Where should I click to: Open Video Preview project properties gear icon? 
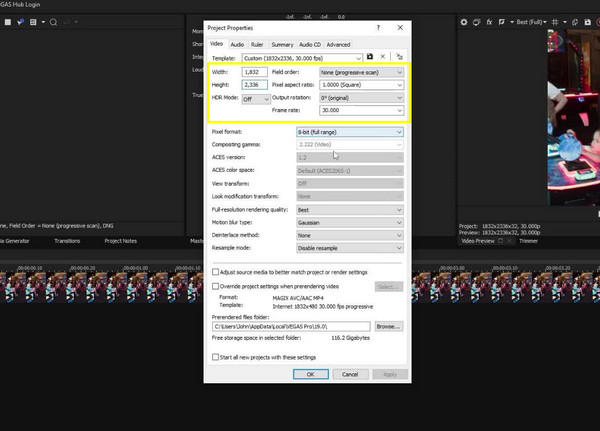(464, 22)
